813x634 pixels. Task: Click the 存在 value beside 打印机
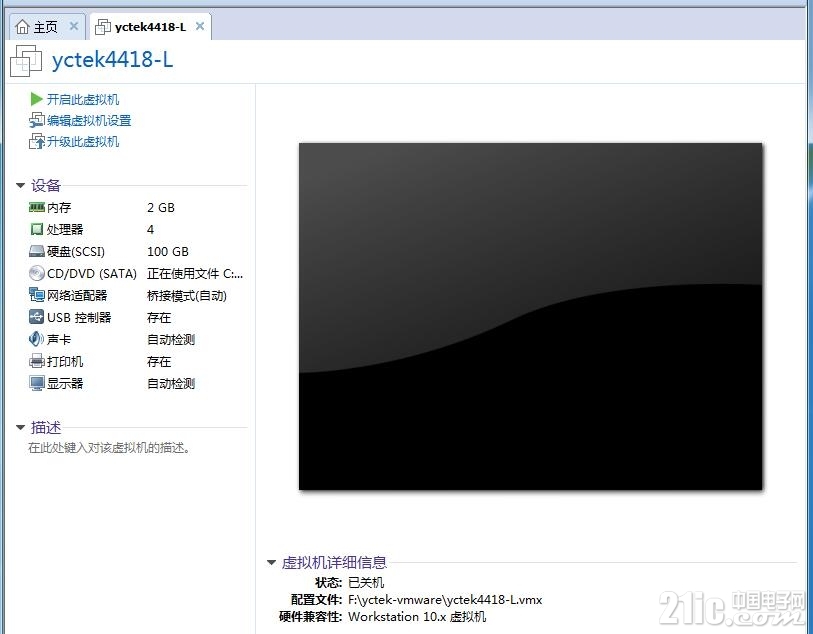click(159, 361)
